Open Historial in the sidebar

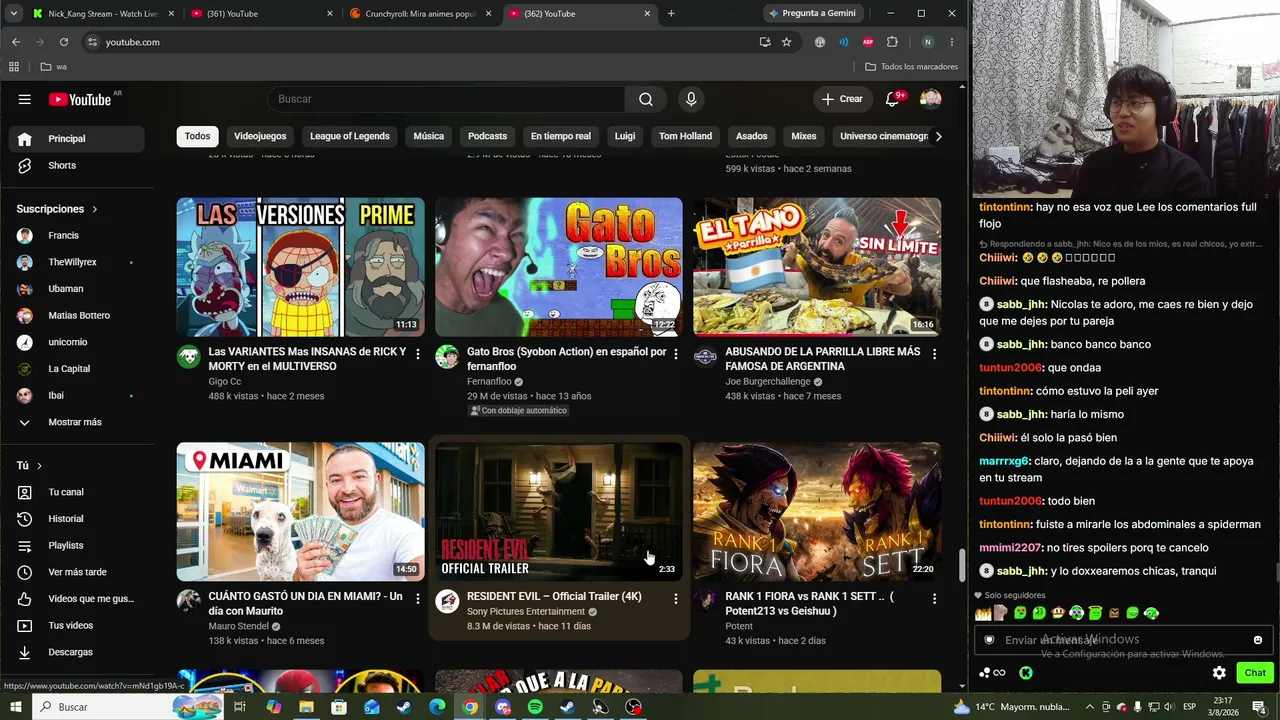(x=75, y=519)
